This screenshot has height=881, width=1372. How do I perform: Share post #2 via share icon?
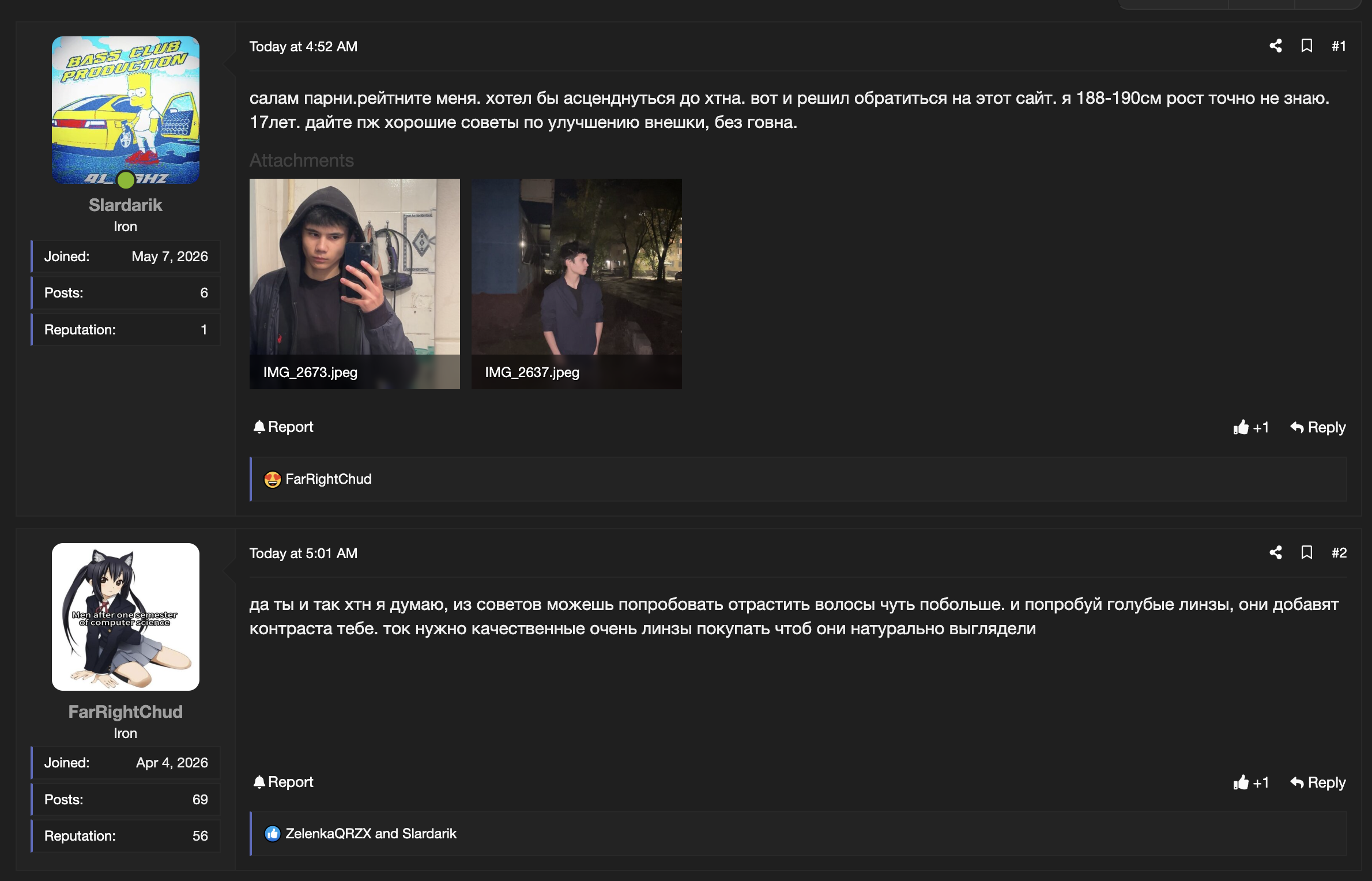click(1276, 553)
